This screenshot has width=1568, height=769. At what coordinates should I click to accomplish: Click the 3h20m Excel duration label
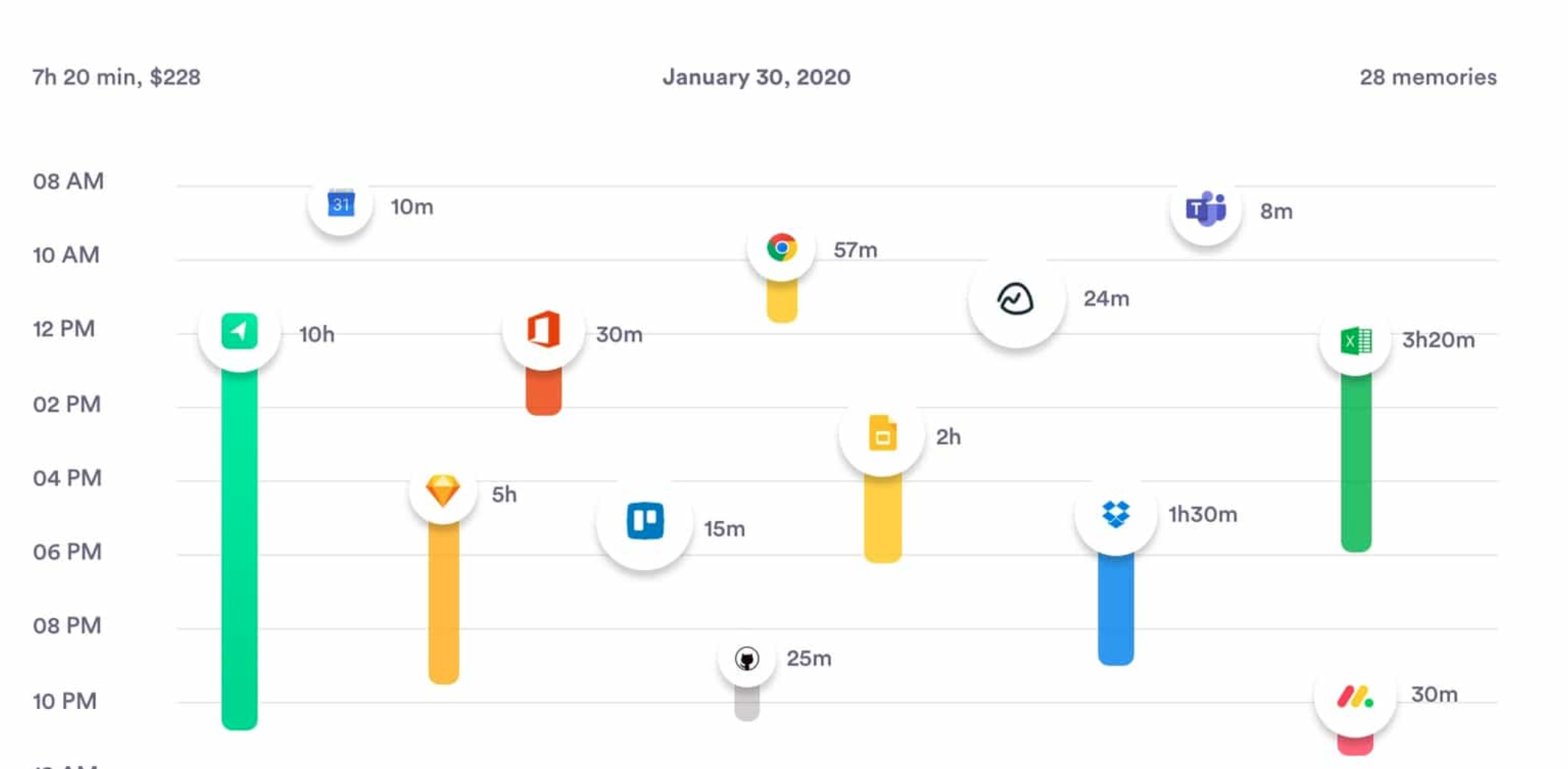point(1436,340)
